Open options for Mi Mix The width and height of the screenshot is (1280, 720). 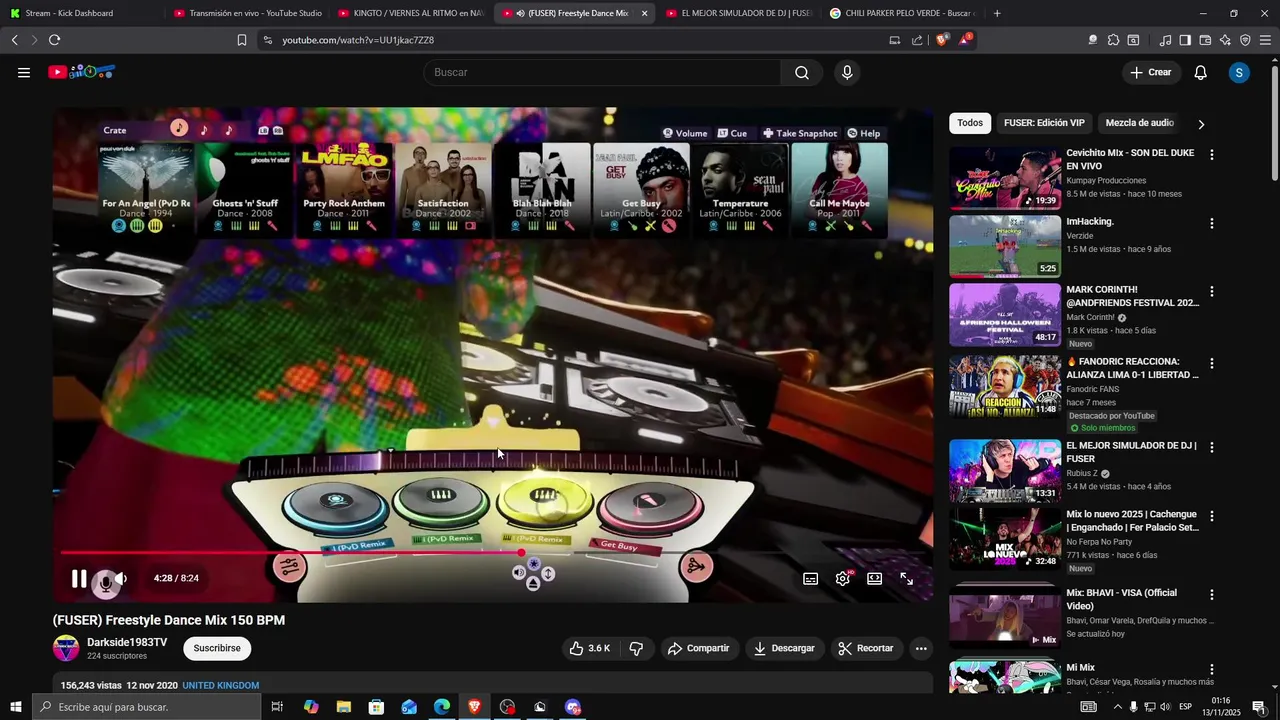point(1211,669)
